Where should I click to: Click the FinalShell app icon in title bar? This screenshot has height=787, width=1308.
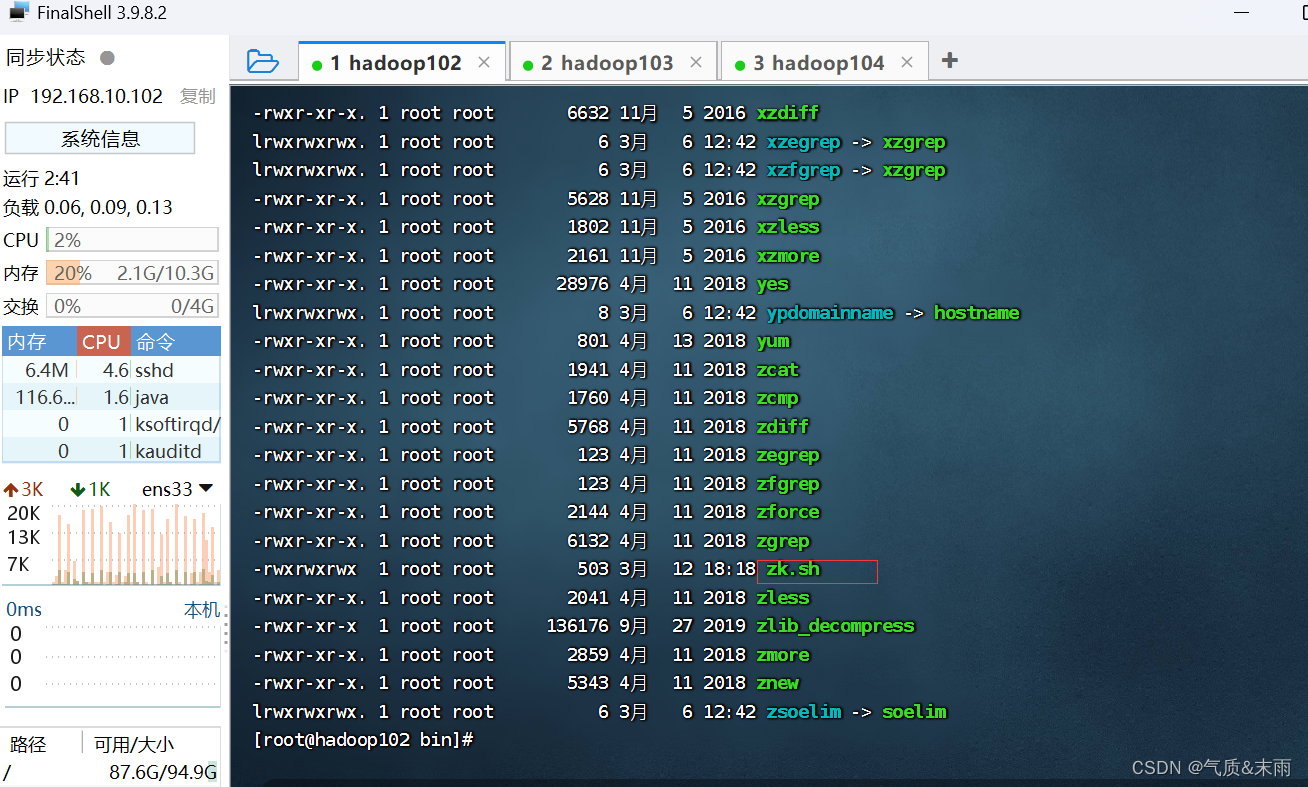[19, 12]
